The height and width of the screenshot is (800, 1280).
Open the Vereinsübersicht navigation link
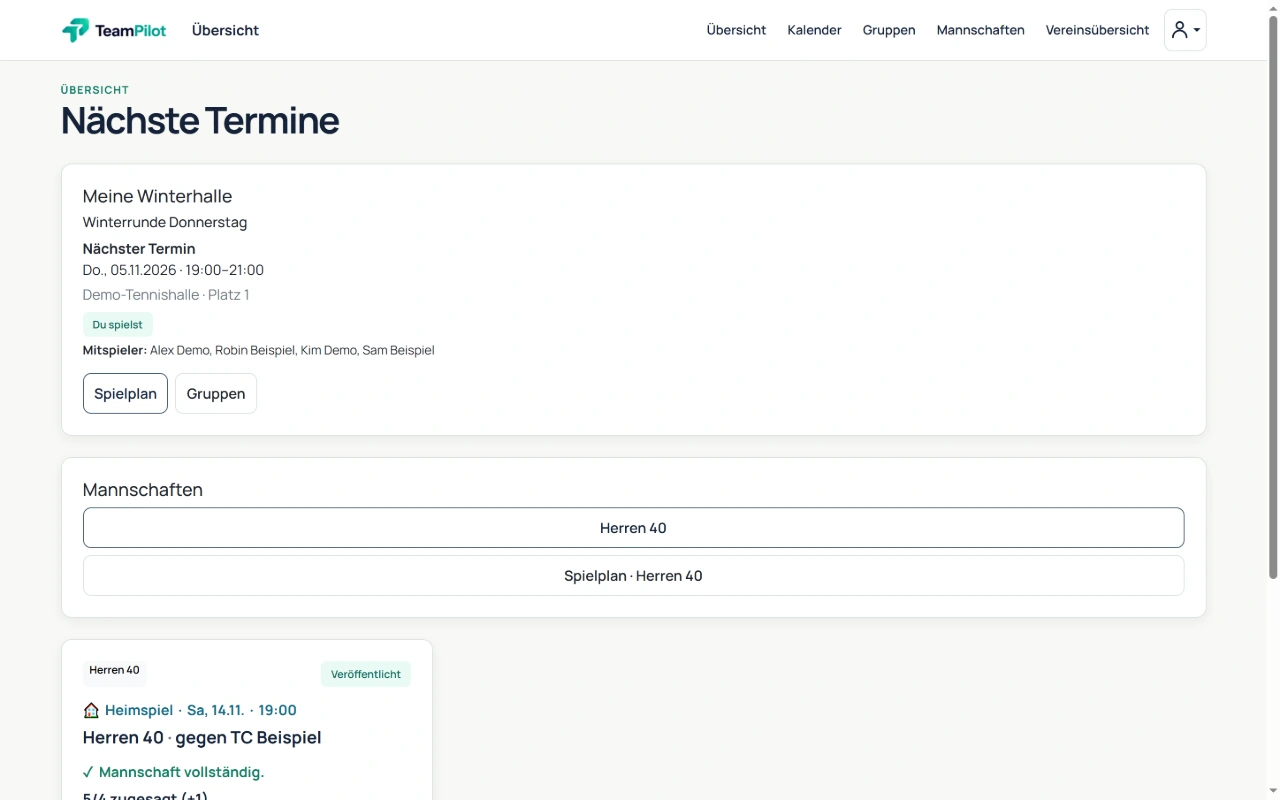[x=1097, y=30]
